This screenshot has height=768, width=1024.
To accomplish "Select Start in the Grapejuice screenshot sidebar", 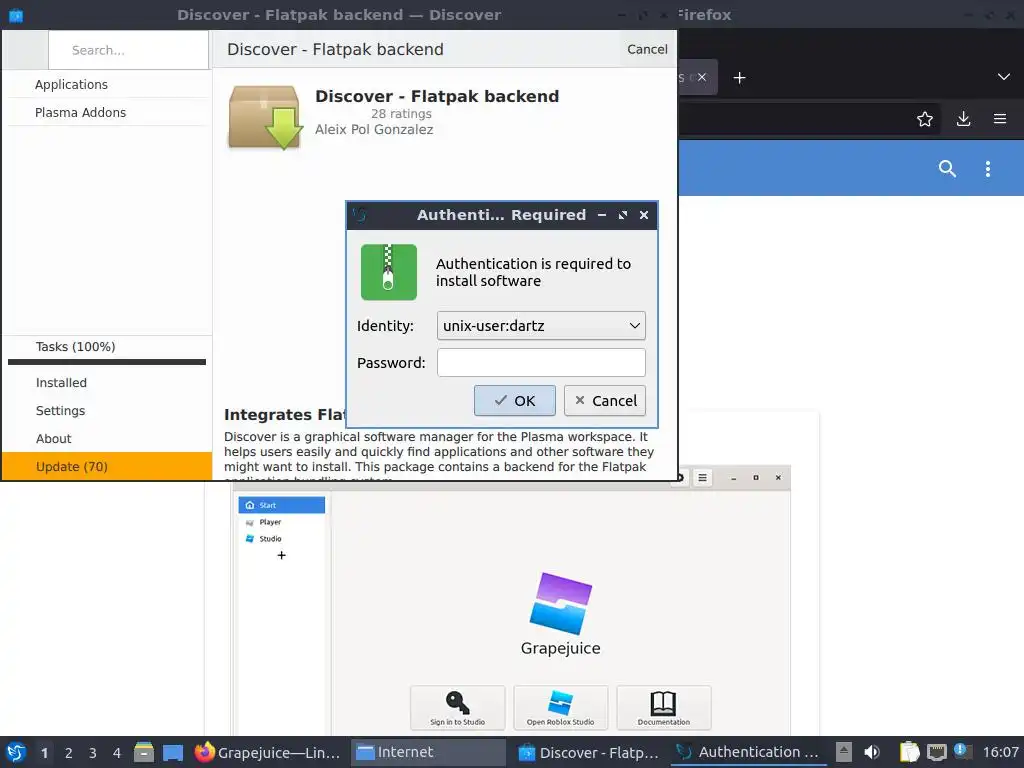I will click(281, 505).
